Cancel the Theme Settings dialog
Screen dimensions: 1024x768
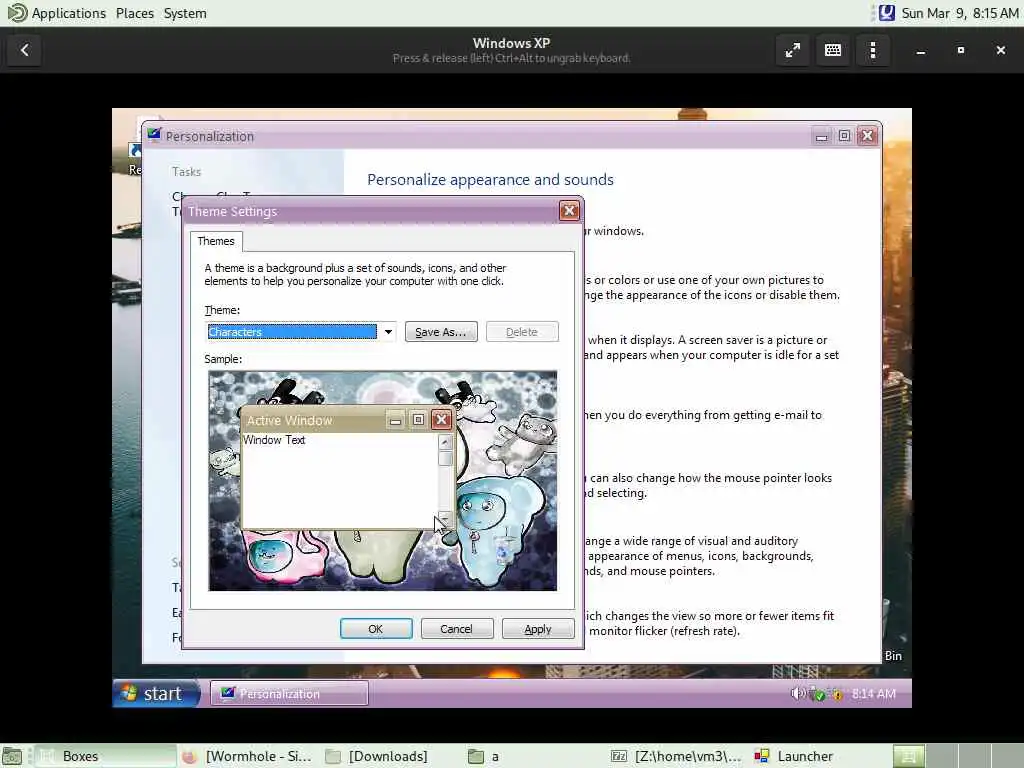tap(456, 629)
